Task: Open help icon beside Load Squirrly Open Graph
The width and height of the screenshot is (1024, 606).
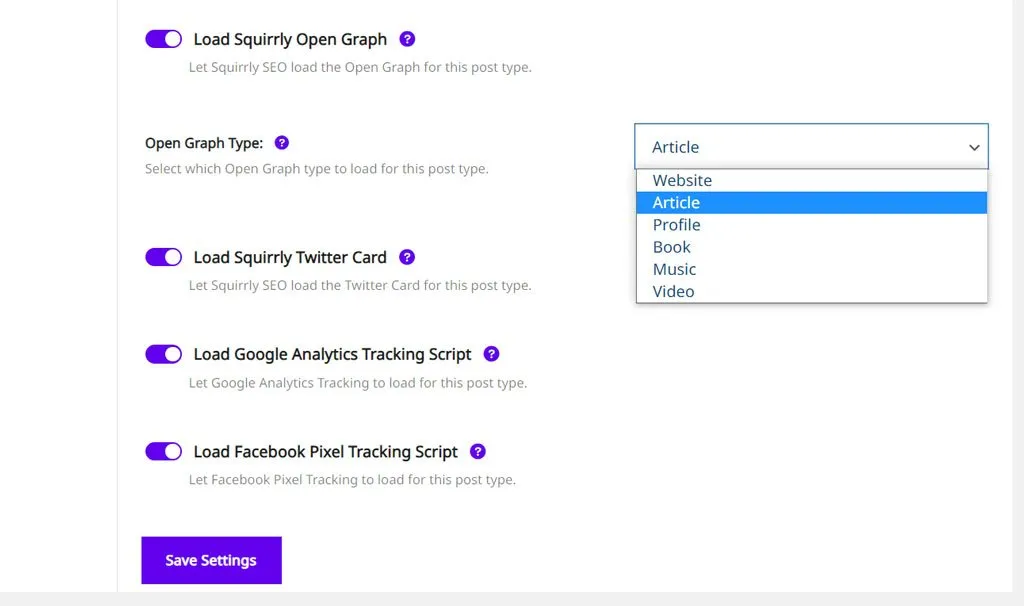Action: click(407, 39)
